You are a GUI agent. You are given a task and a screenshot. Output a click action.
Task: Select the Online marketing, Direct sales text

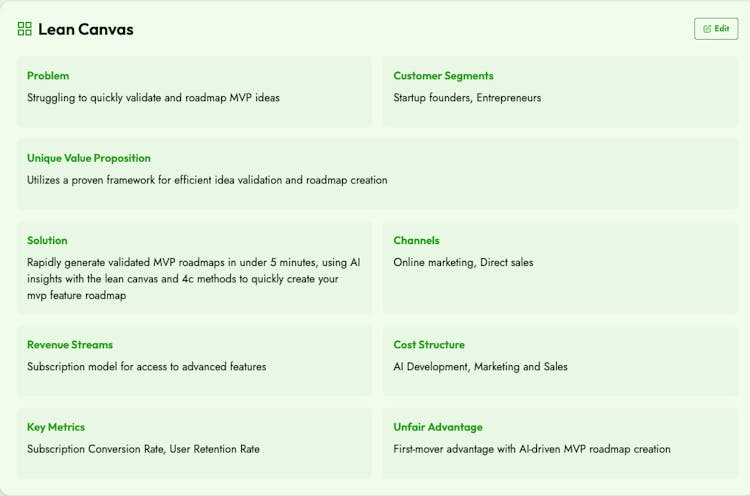[463, 262]
